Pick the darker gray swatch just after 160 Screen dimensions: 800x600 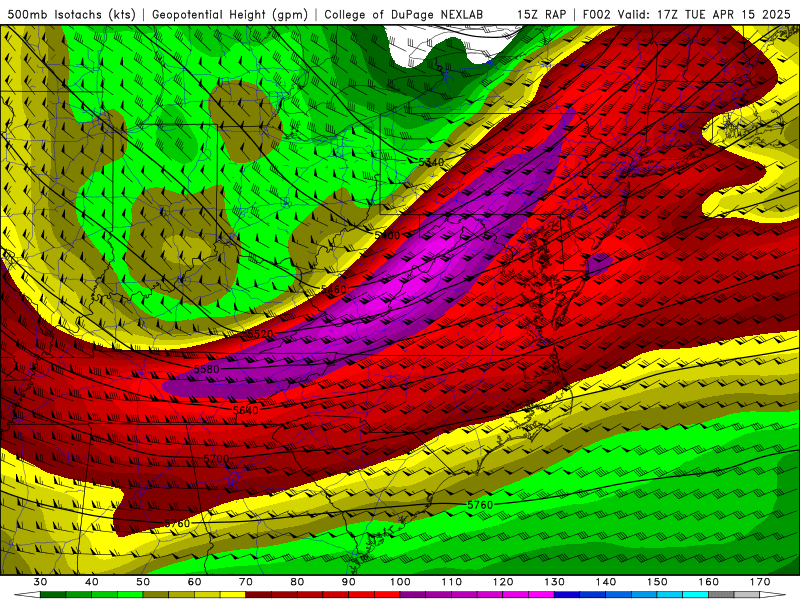coord(721,595)
